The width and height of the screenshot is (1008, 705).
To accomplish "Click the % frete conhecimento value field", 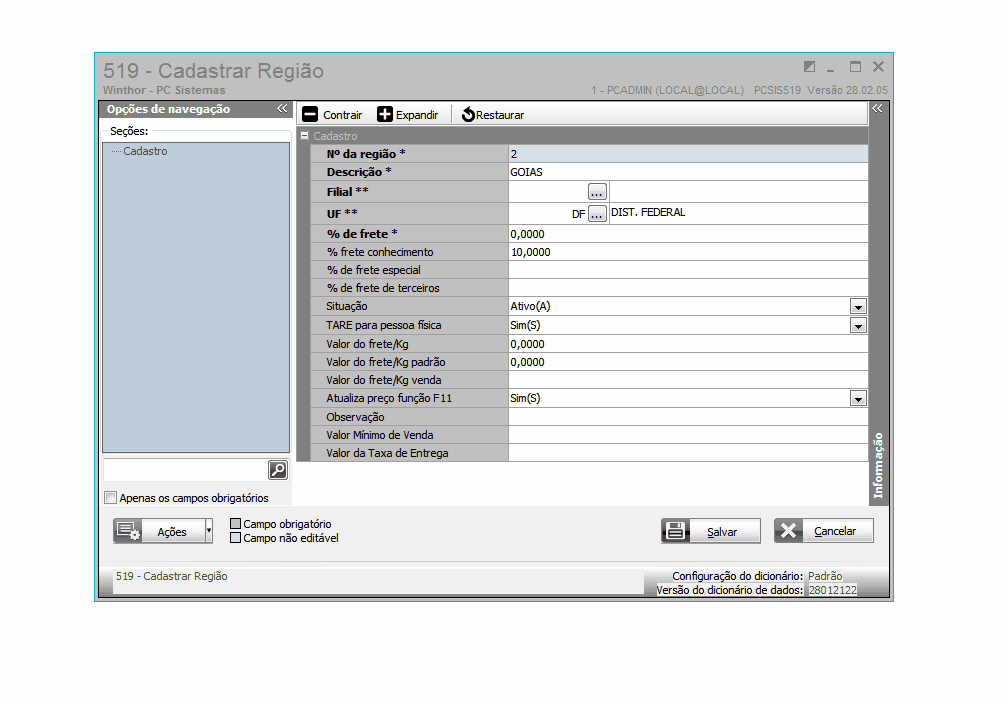I will [x=688, y=252].
